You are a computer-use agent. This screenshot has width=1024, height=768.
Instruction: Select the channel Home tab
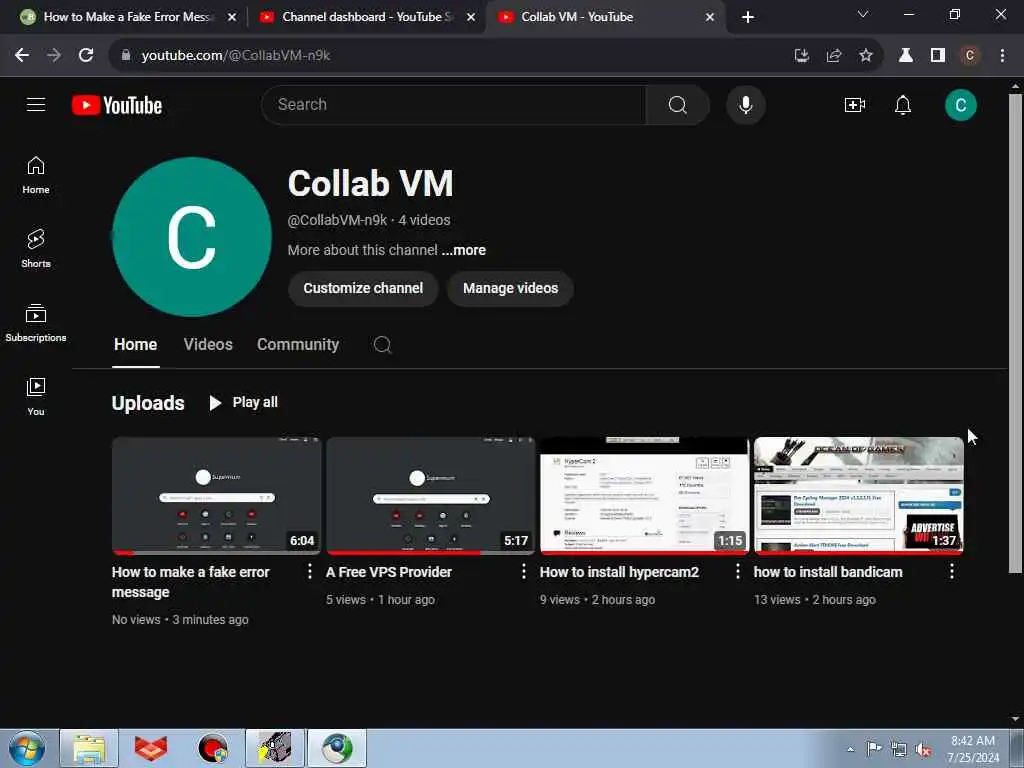[x=136, y=345]
